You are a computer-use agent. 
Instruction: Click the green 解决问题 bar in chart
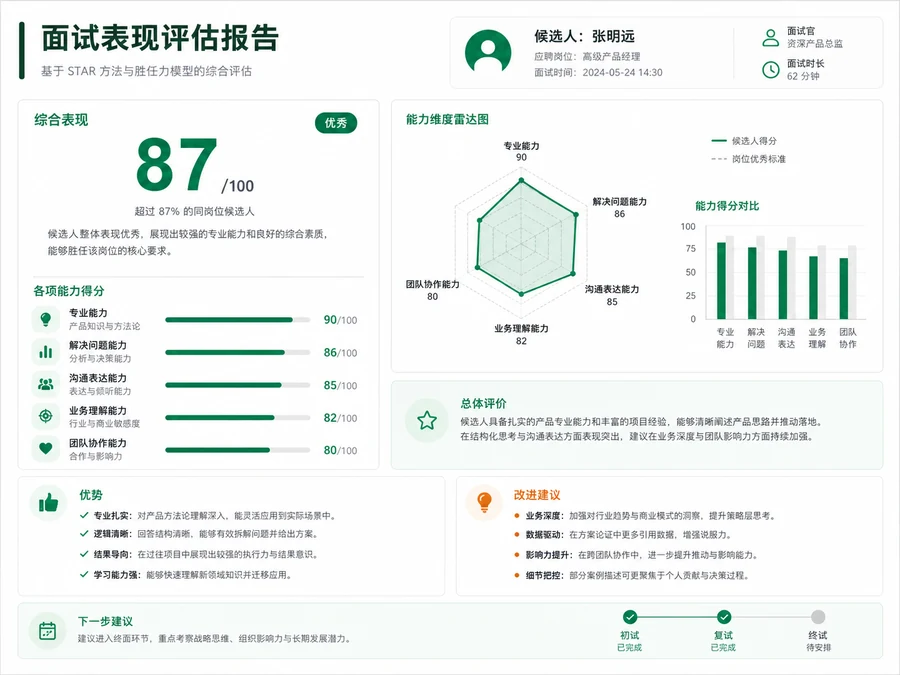tap(752, 283)
